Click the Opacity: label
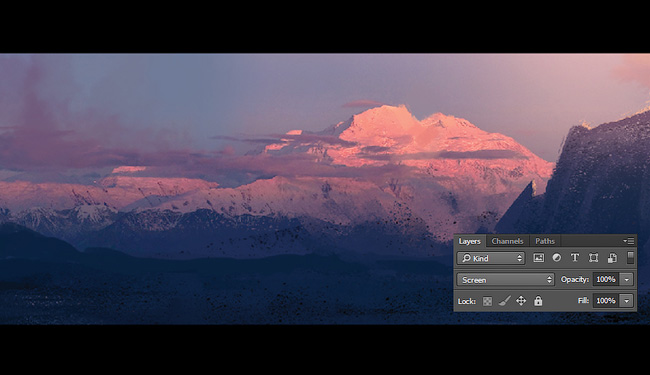Viewport: 650px width, 375px height. click(x=575, y=280)
